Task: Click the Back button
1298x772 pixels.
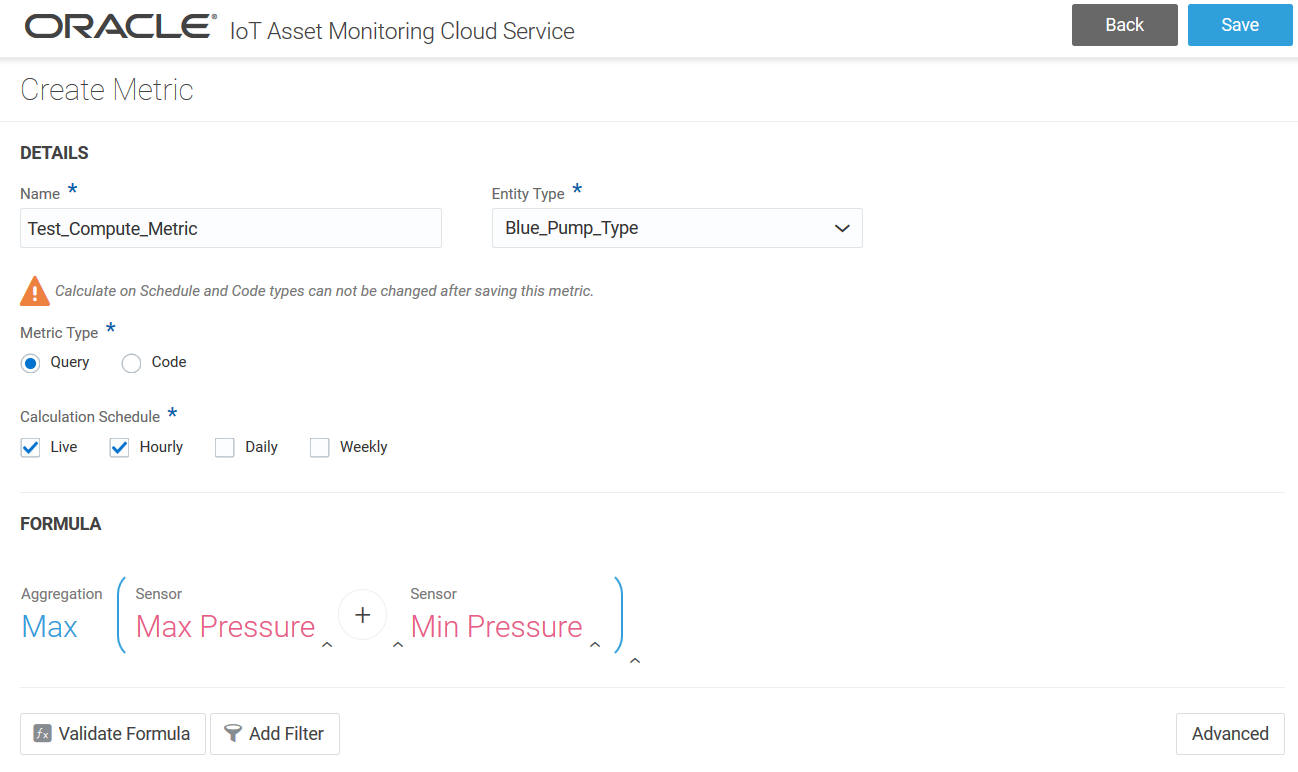Action: pos(1125,25)
